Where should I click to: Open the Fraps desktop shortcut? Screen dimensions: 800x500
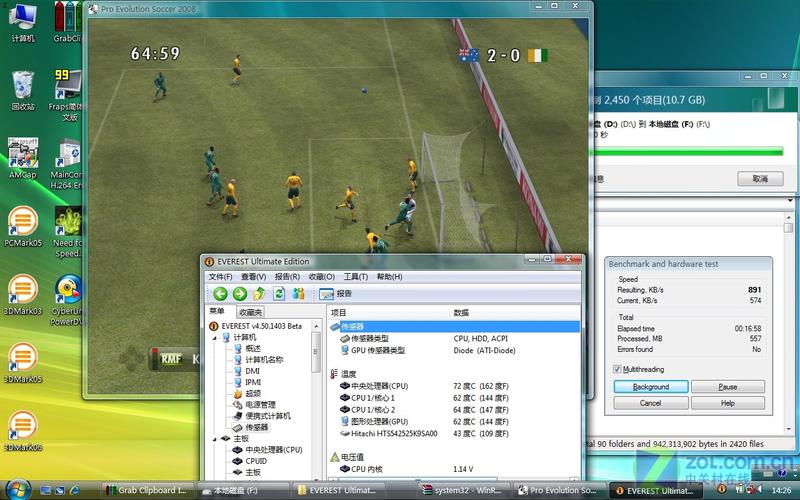pyautogui.click(x=67, y=95)
